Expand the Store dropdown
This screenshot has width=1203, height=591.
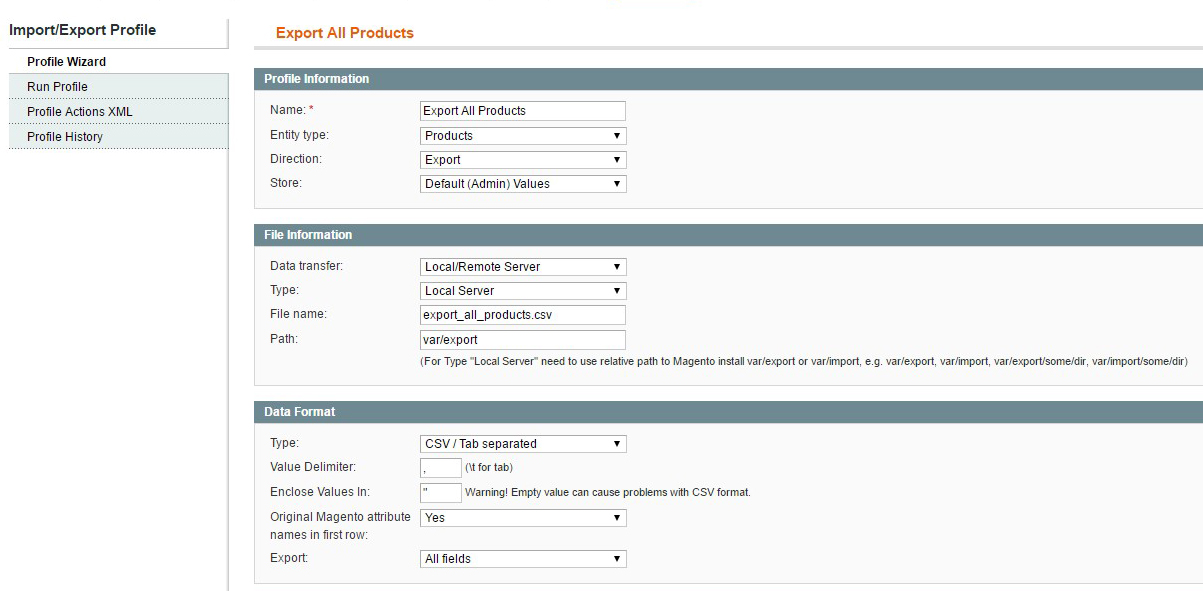pyautogui.click(x=523, y=184)
